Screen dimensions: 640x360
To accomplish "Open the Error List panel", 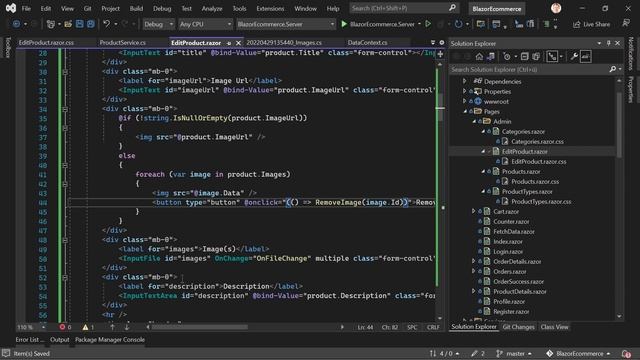I will click(30, 340).
